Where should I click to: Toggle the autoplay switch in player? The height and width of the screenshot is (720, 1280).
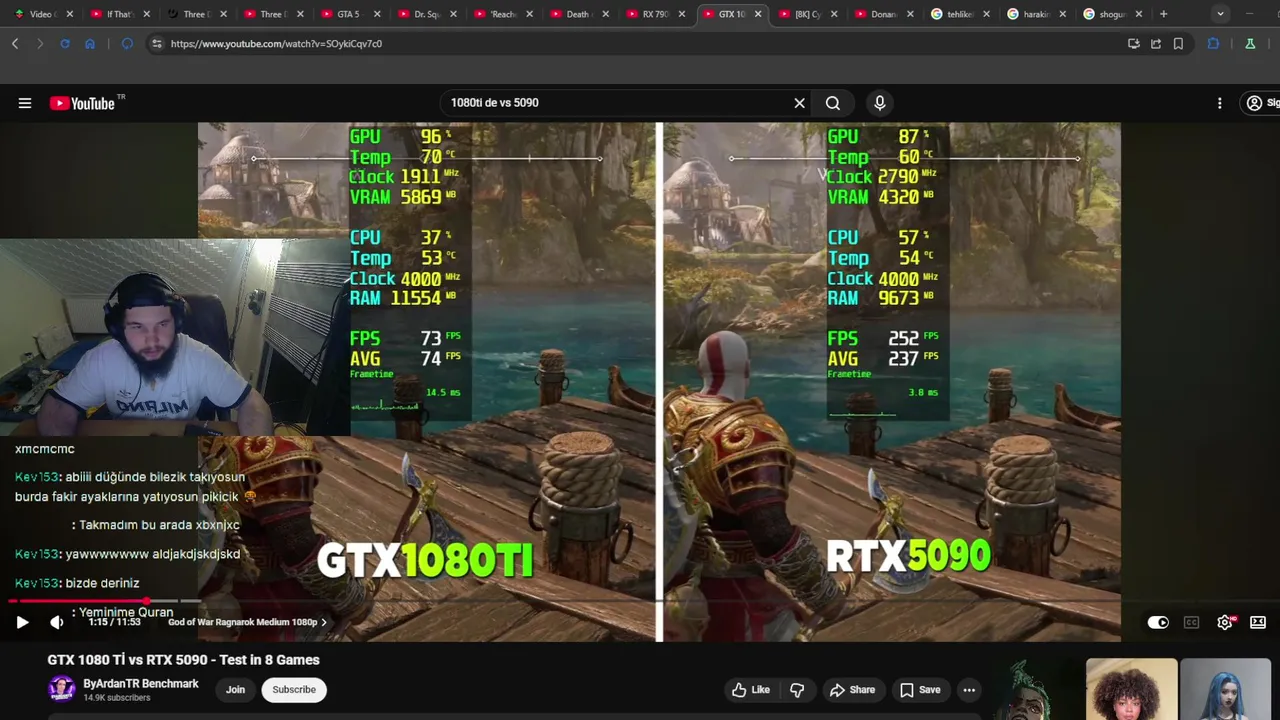click(1158, 622)
